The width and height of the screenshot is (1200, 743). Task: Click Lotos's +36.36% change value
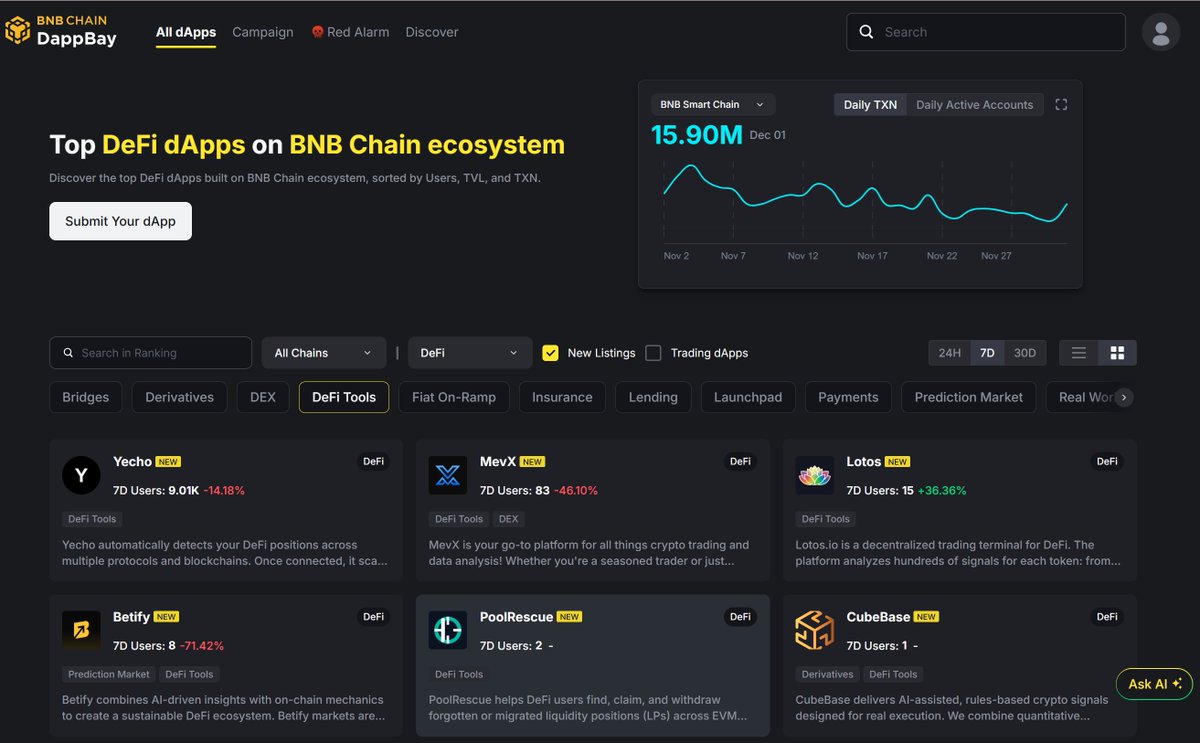point(942,490)
